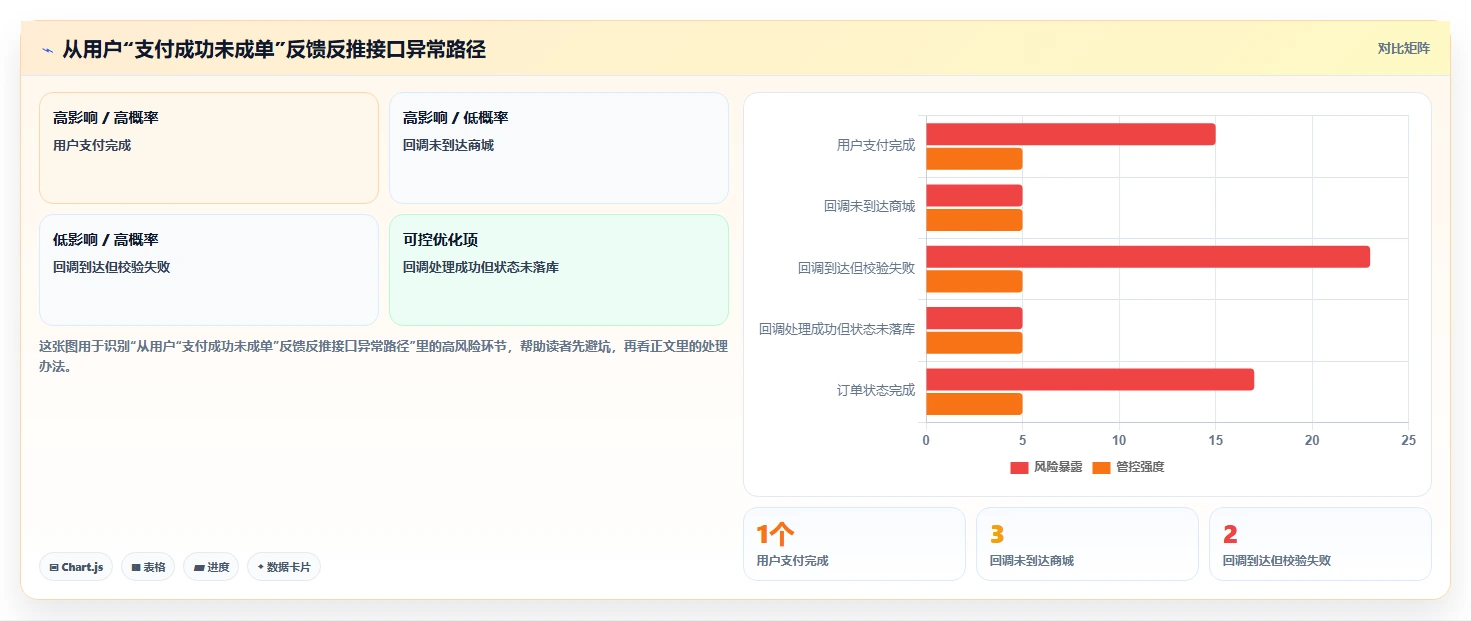Image resolution: width=1471 pixels, height=621 pixels.
Task: Click the red bar for 回调处理成功但状态未落库
Action: [974, 318]
